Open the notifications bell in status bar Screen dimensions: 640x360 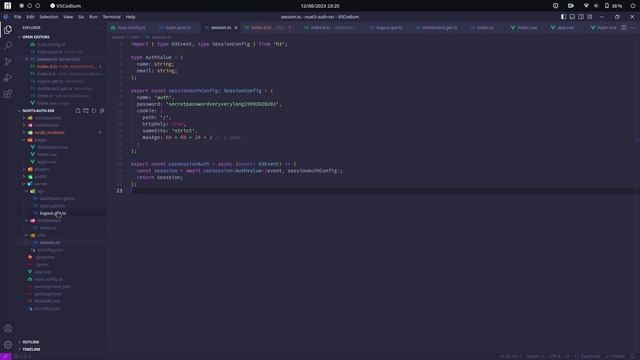click(633, 356)
